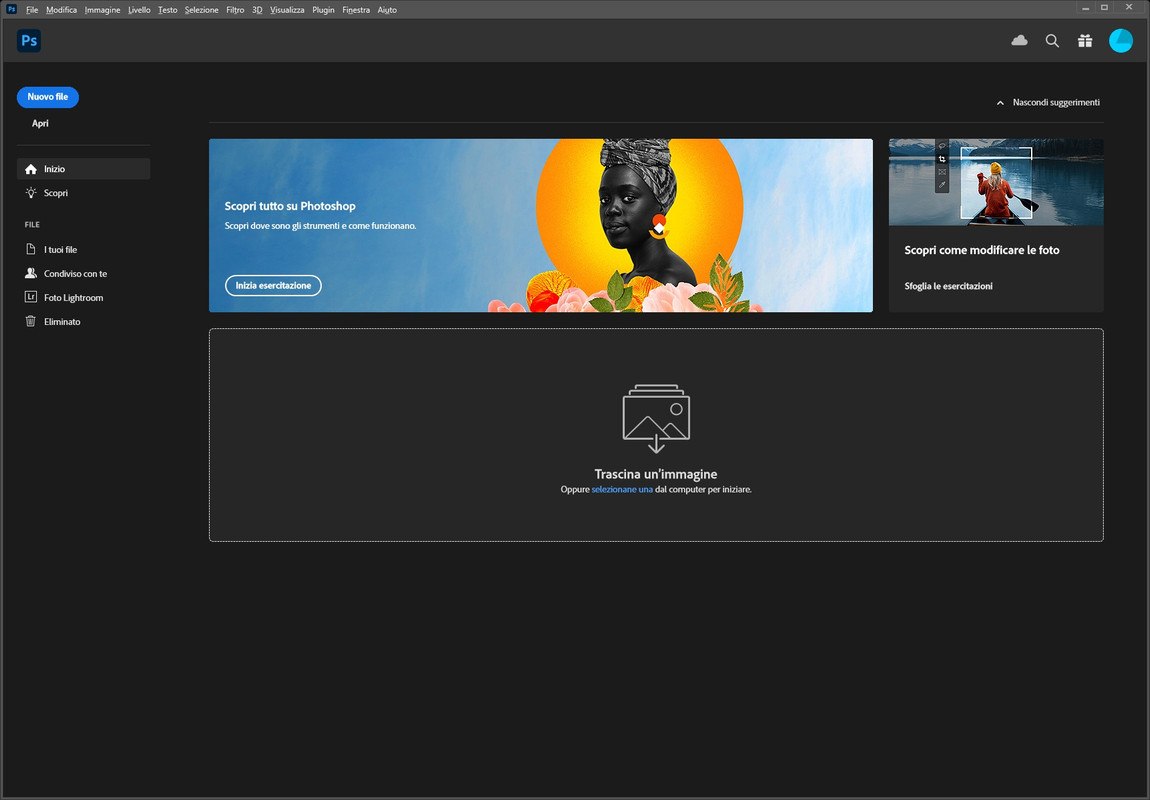Click the search magnifying glass icon

[x=1052, y=41]
